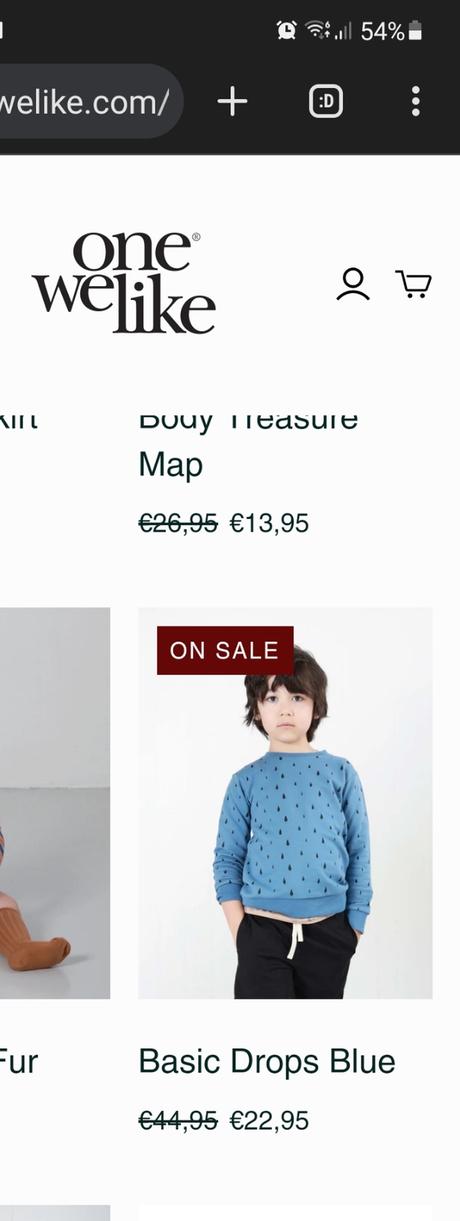This screenshot has width=460, height=1221.
Task: Tap the Wi-Fi signal status icon
Action: pyautogui.click(x=318, y=31)
